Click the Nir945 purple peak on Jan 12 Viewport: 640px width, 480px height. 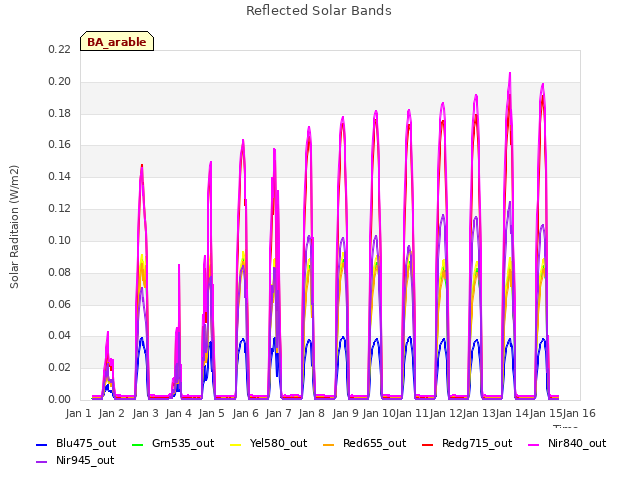pyautogui.click(x=443, y=216)
